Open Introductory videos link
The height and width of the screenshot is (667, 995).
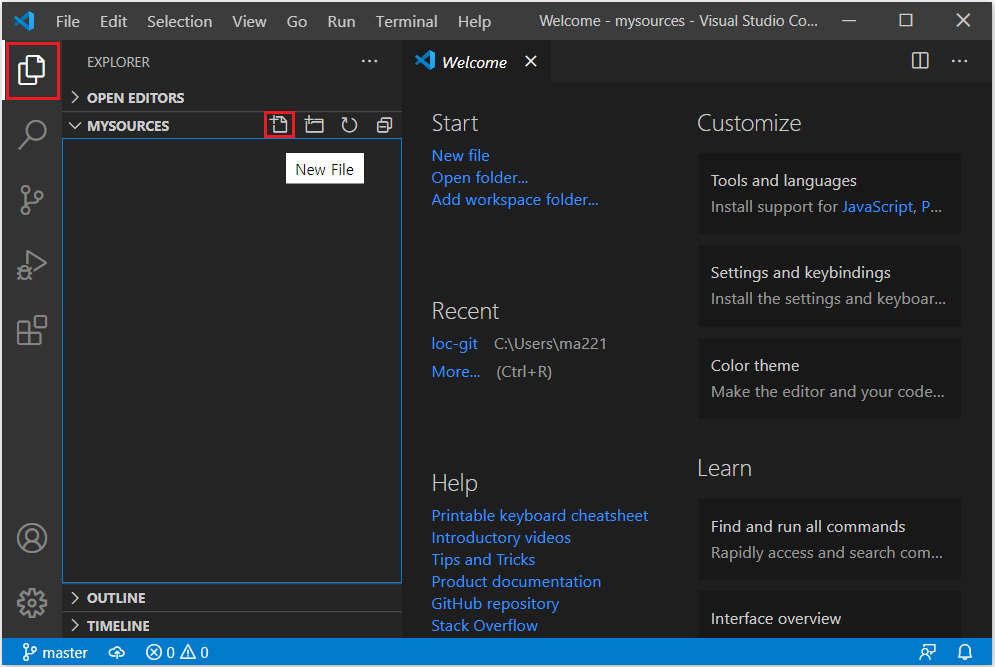click(501, 538)
